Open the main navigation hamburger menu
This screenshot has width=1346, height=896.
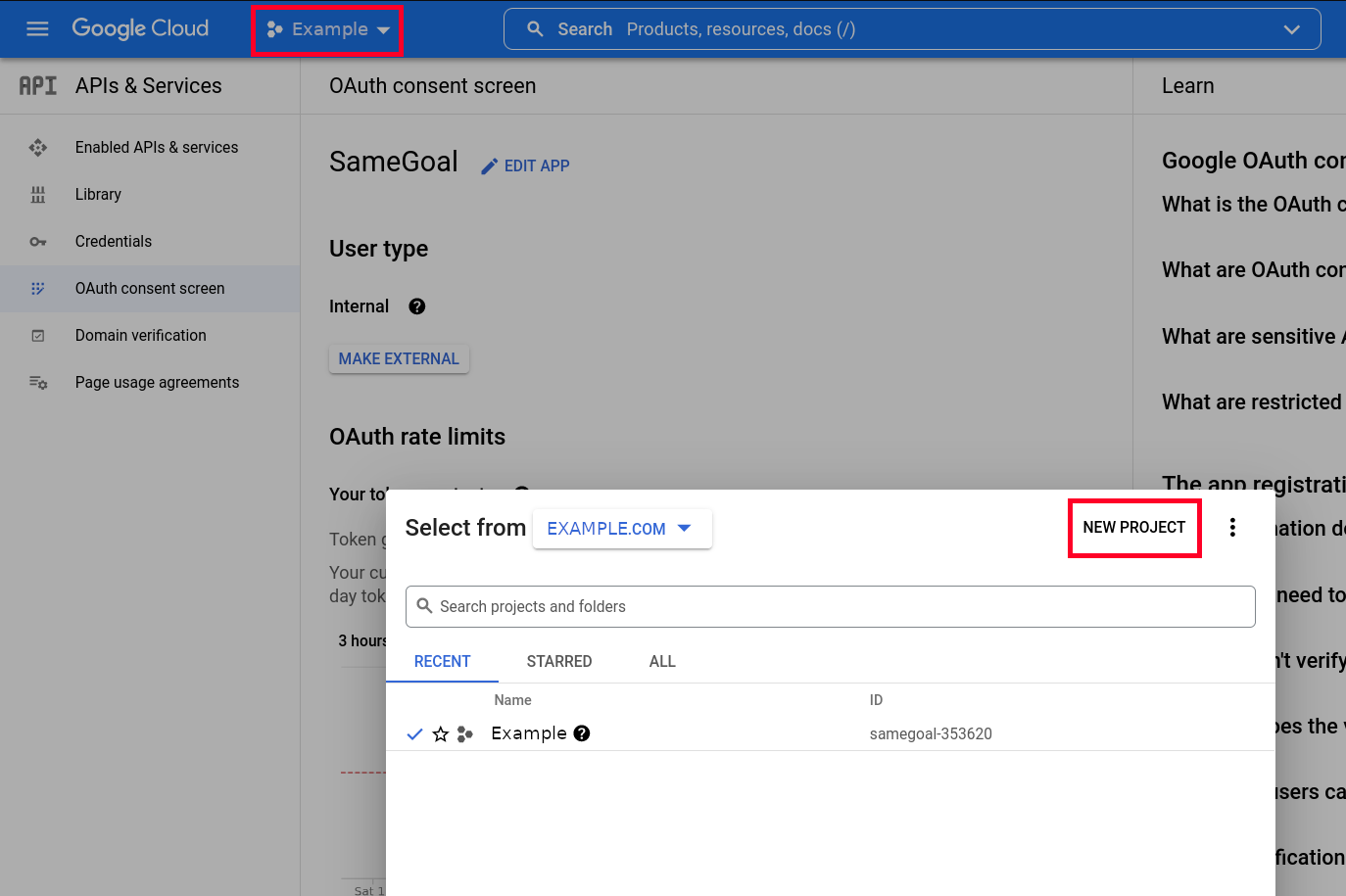(x=37, y=29)
